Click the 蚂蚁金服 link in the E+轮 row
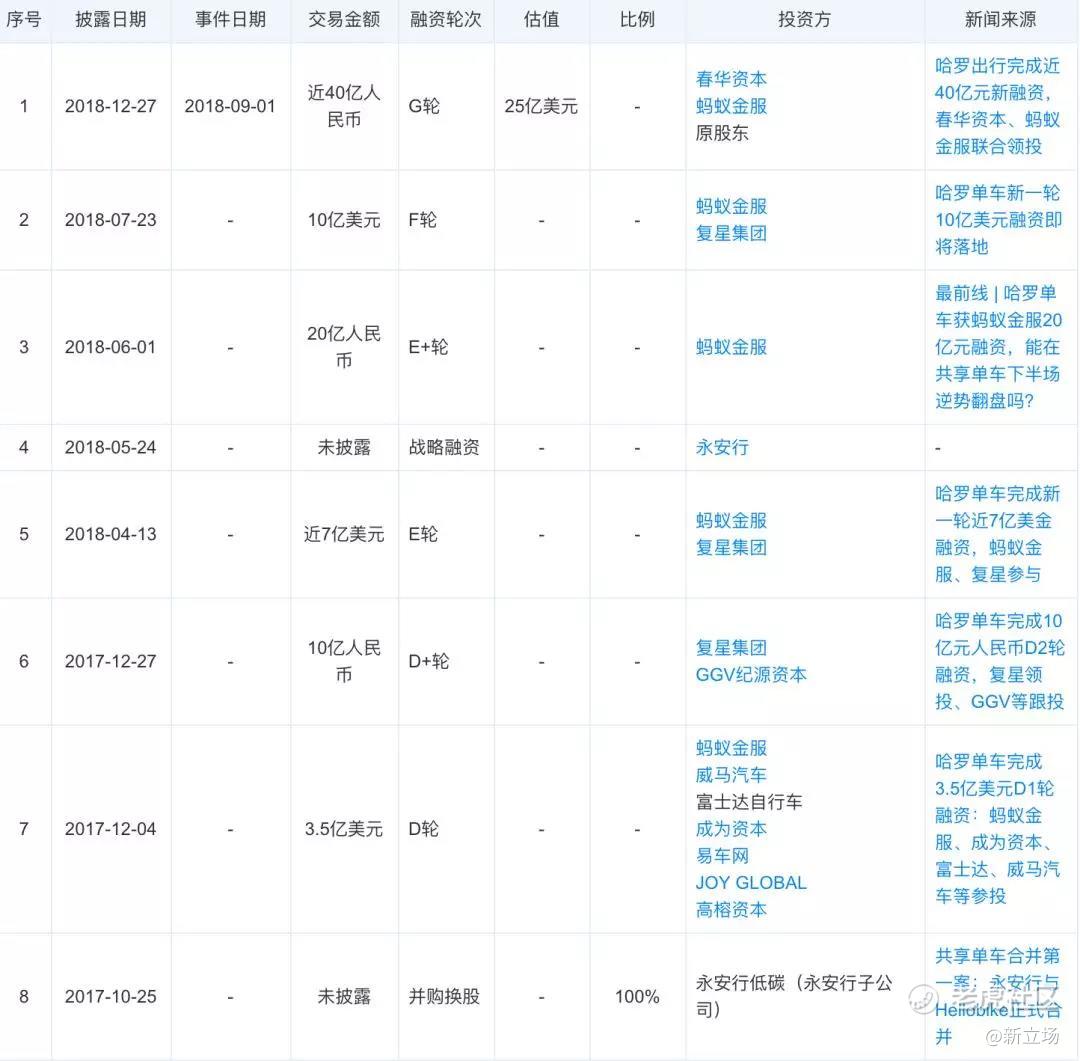This screenshot has width=1080, height=1061. coord(731,347)
